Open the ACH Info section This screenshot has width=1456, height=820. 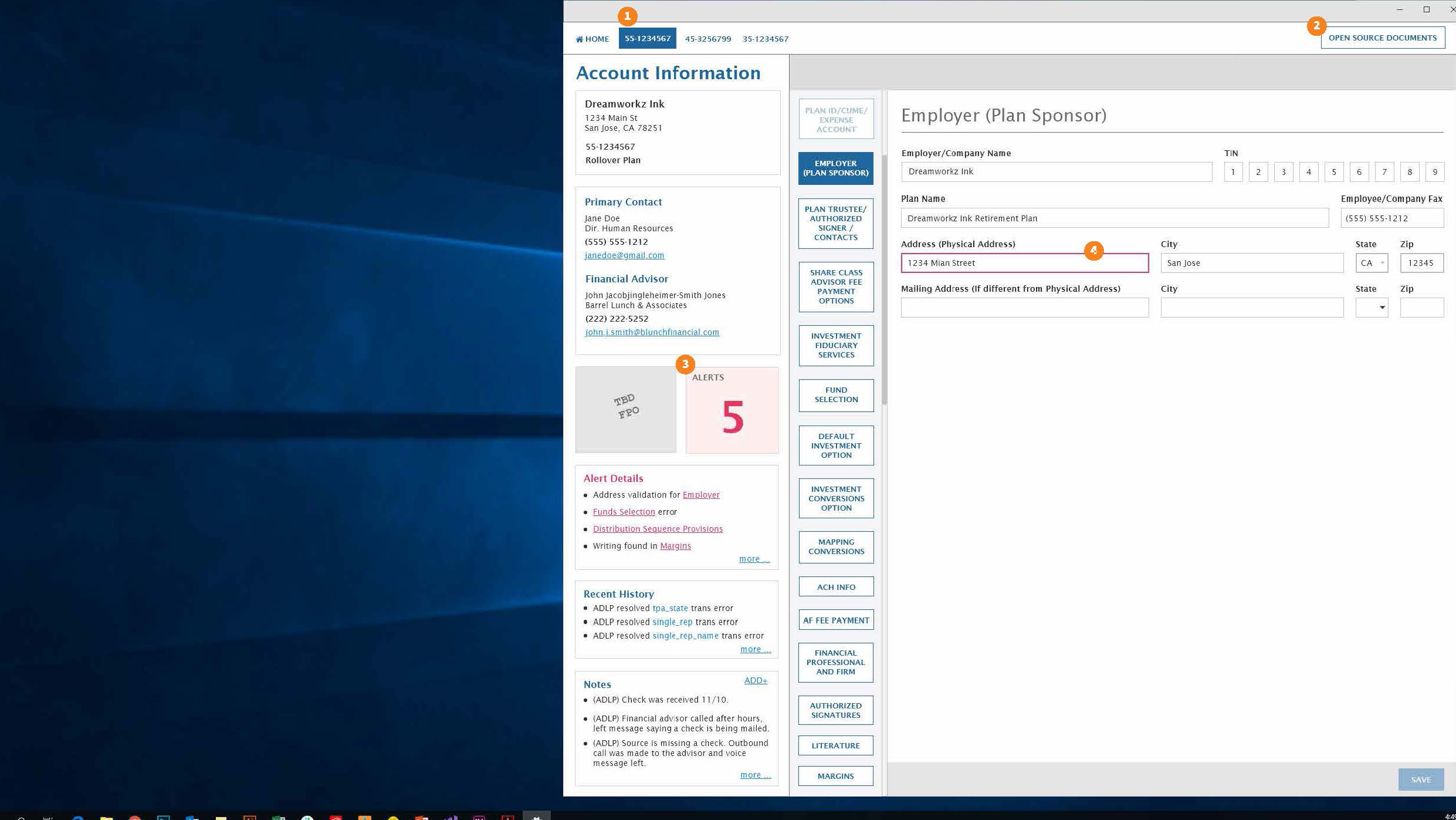836,587
